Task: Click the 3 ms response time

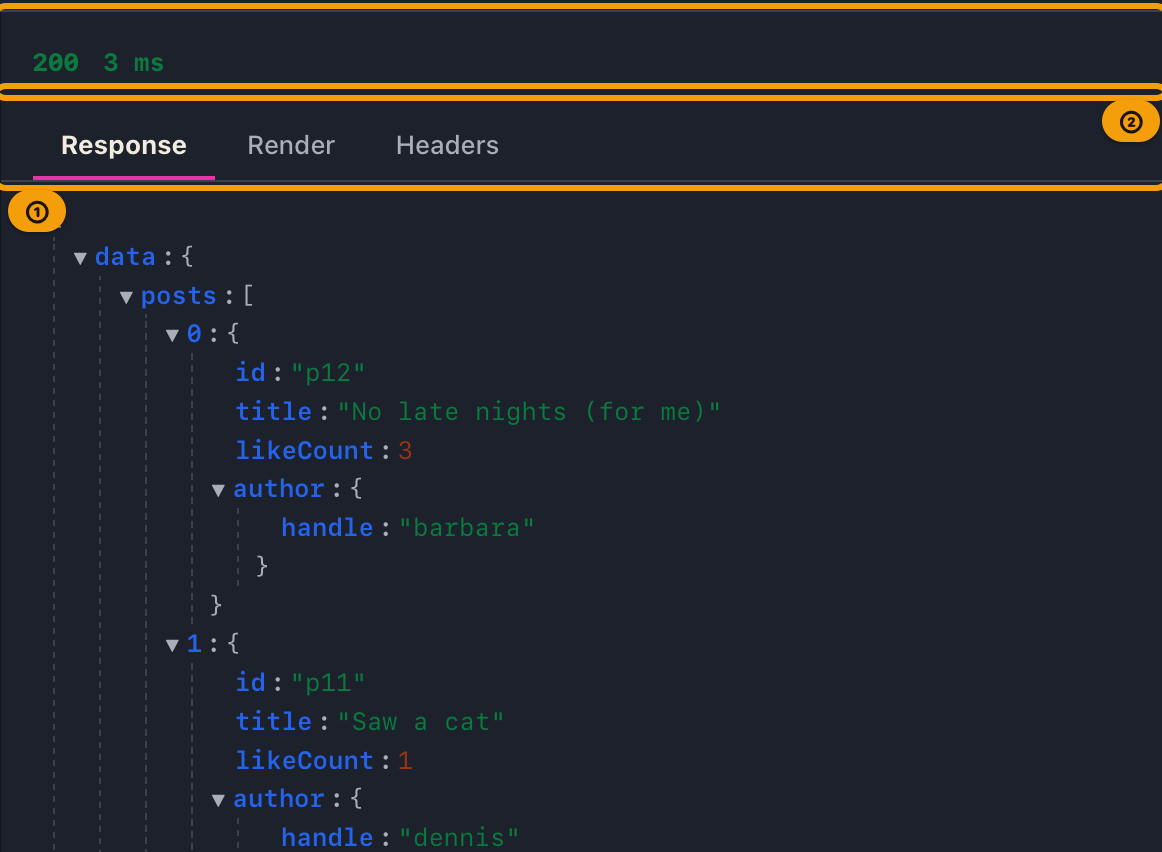Action: coord(133,63)
